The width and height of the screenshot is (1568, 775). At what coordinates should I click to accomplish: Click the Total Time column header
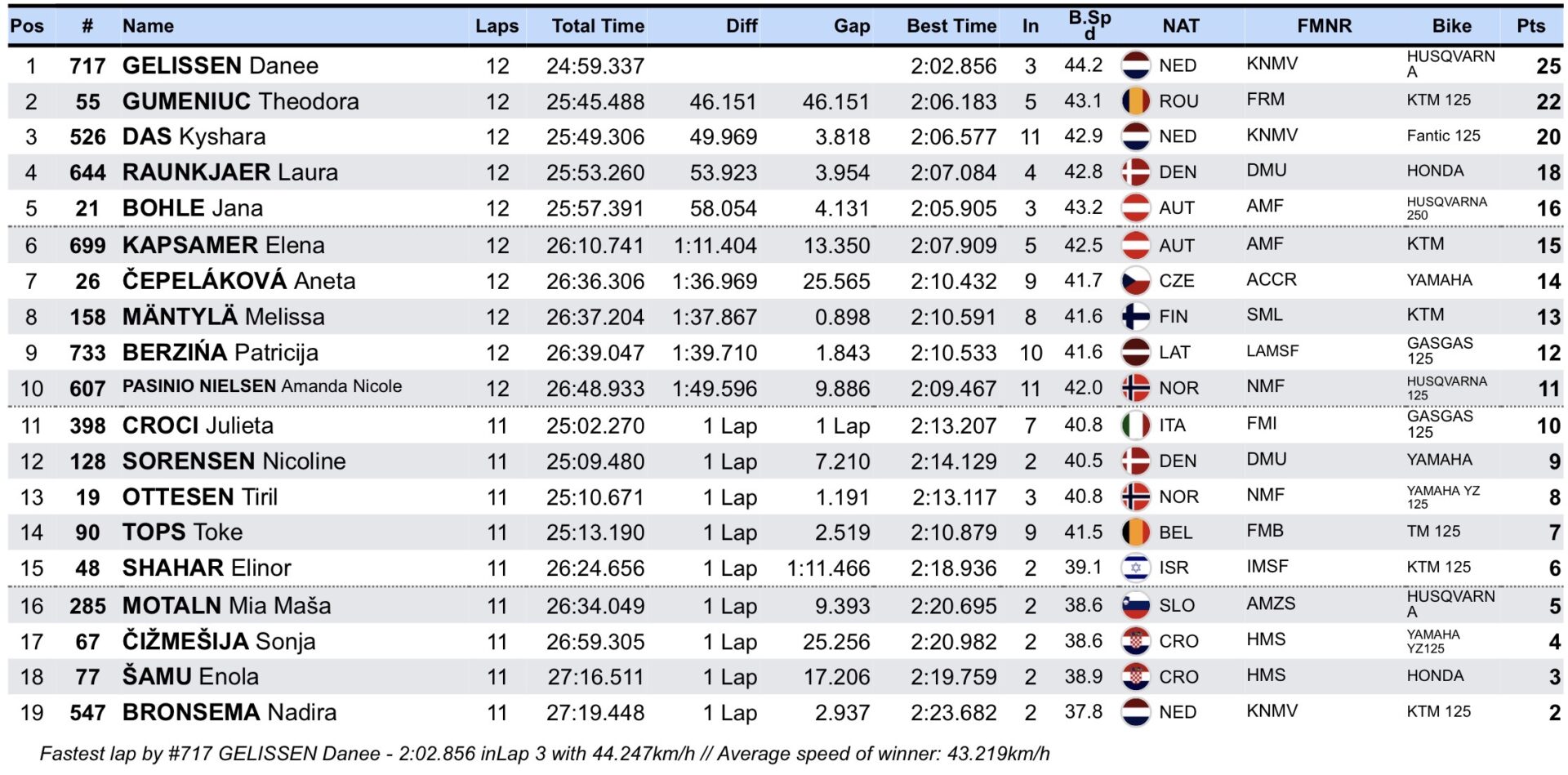[x=597, y=26]
